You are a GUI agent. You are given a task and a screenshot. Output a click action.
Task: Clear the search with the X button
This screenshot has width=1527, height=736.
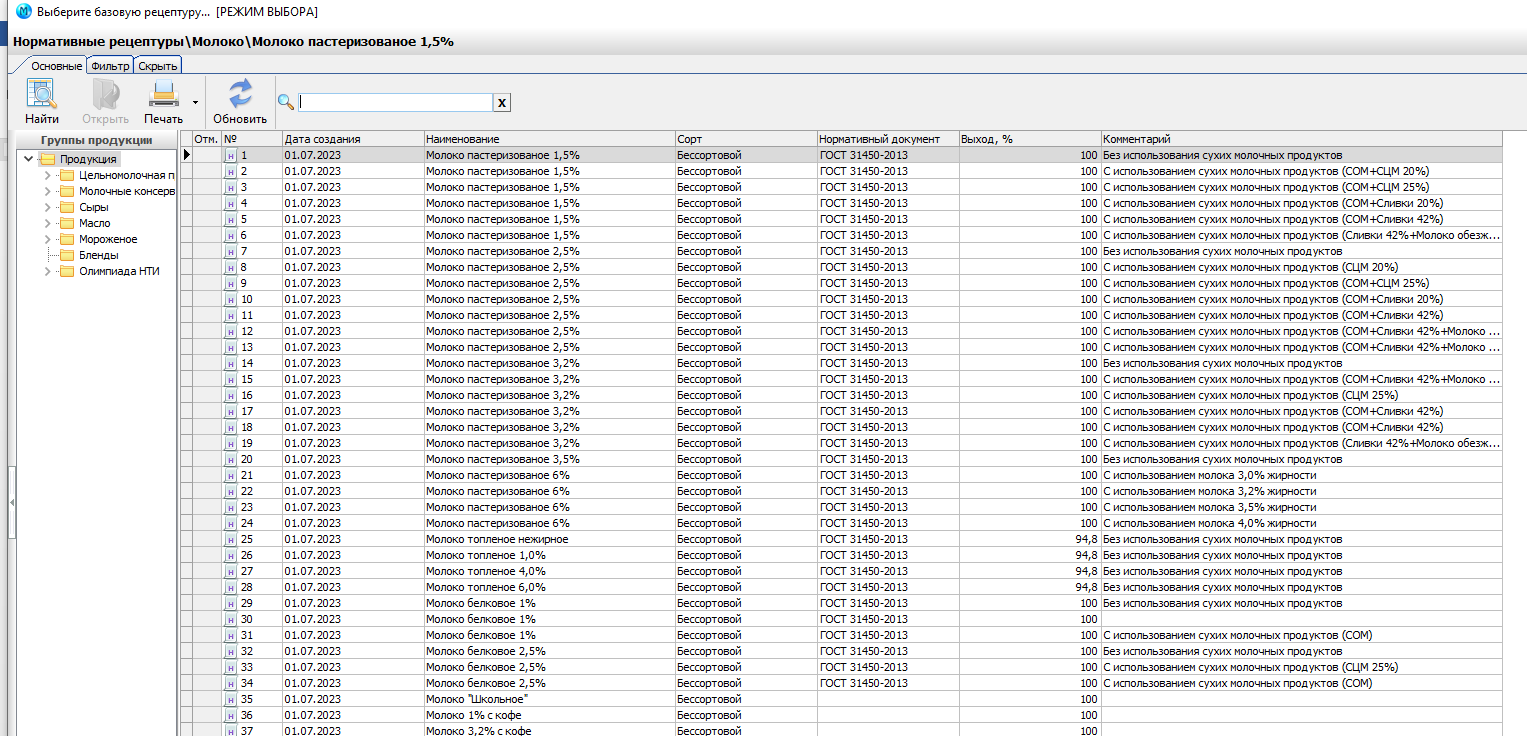point(502,103)
